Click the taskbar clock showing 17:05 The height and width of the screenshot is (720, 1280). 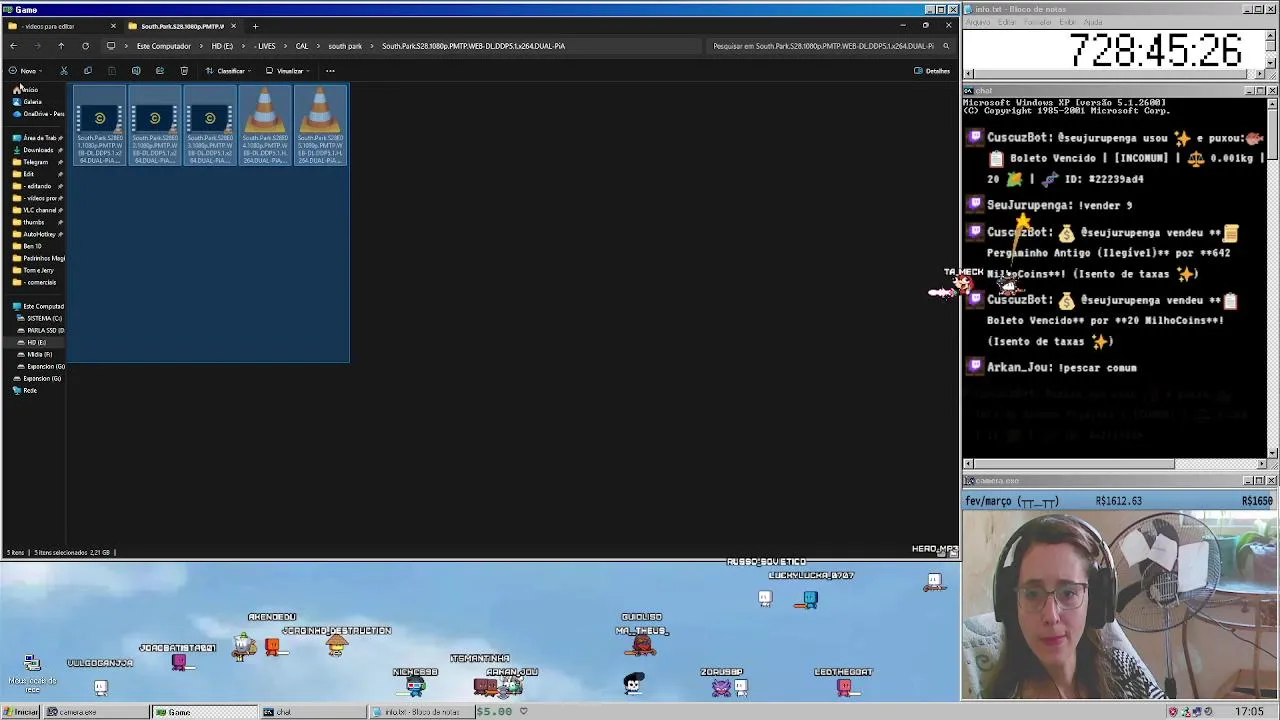1249,712
